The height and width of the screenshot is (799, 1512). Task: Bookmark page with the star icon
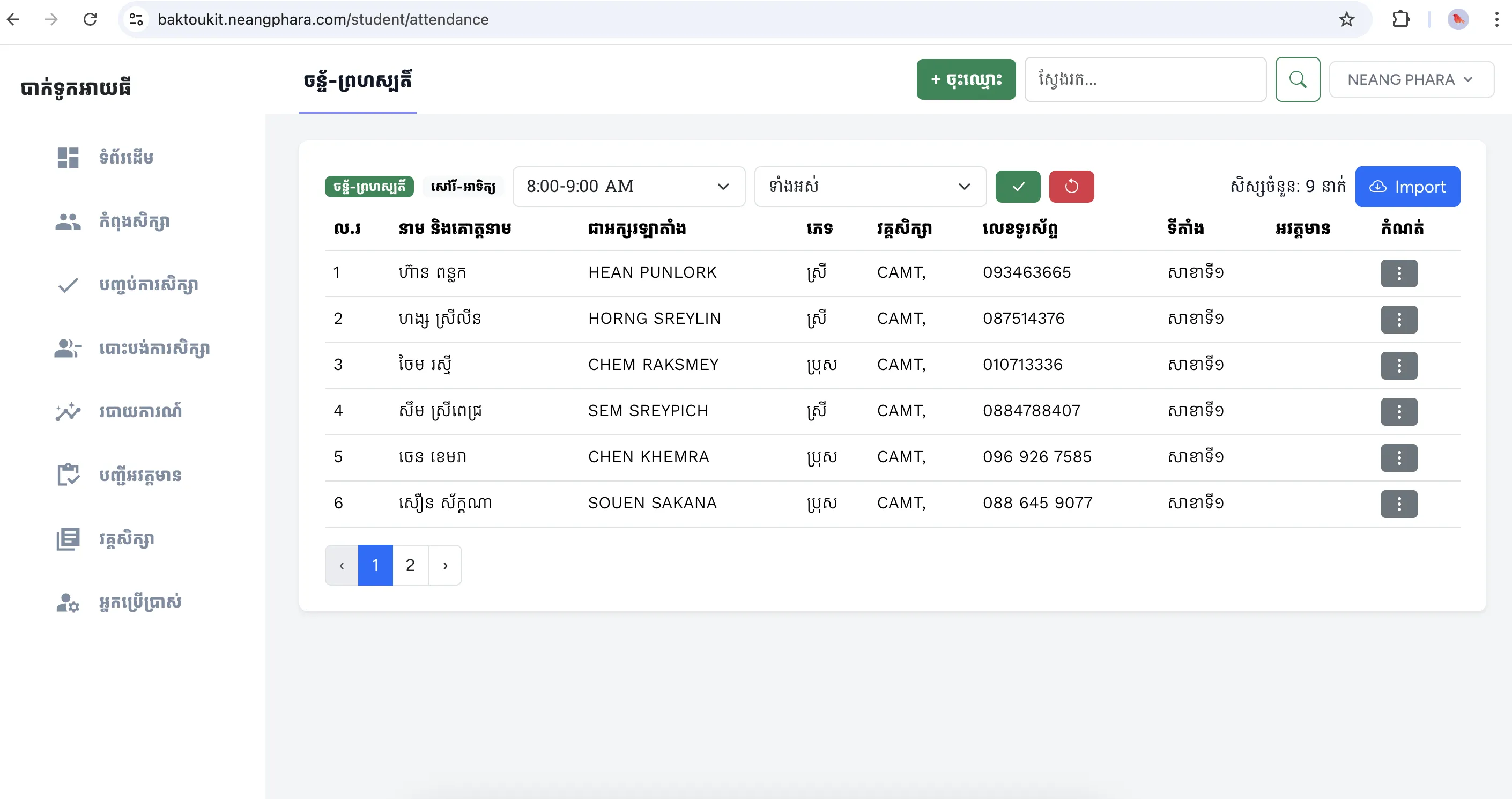pos(1346,19)
